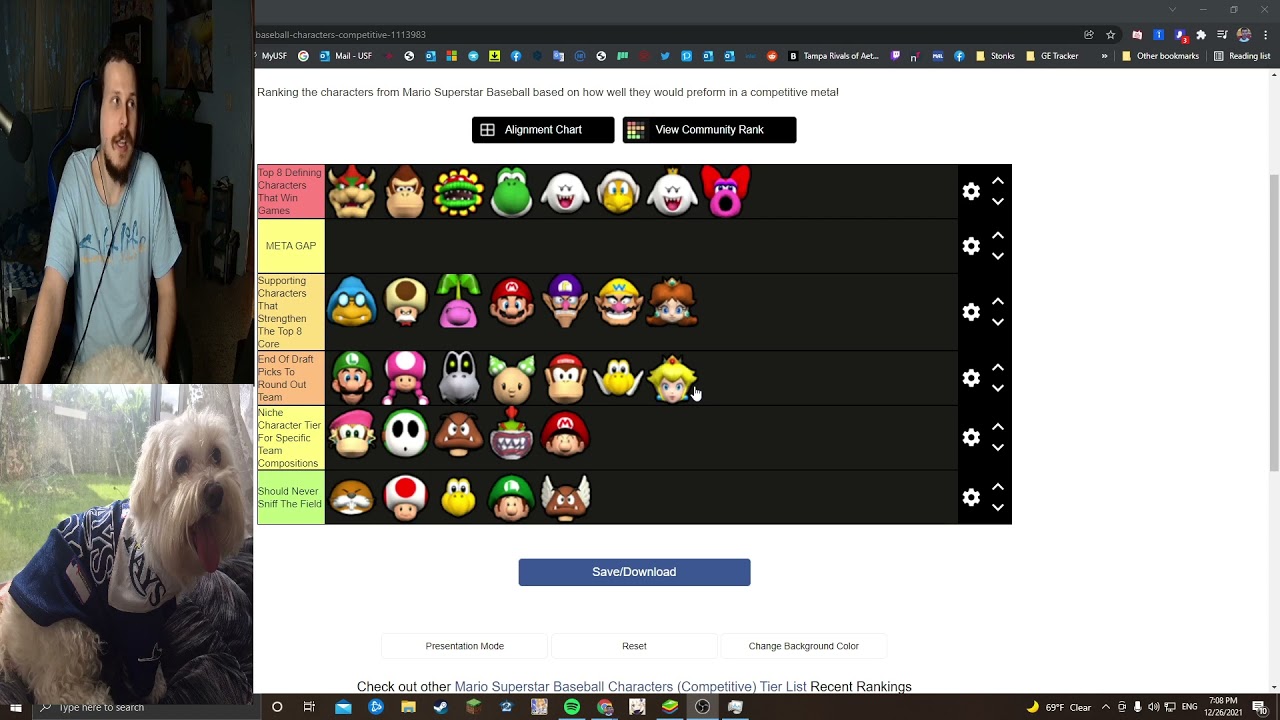
Task: Enable Presentation Mode
Action: click(464, 646)
